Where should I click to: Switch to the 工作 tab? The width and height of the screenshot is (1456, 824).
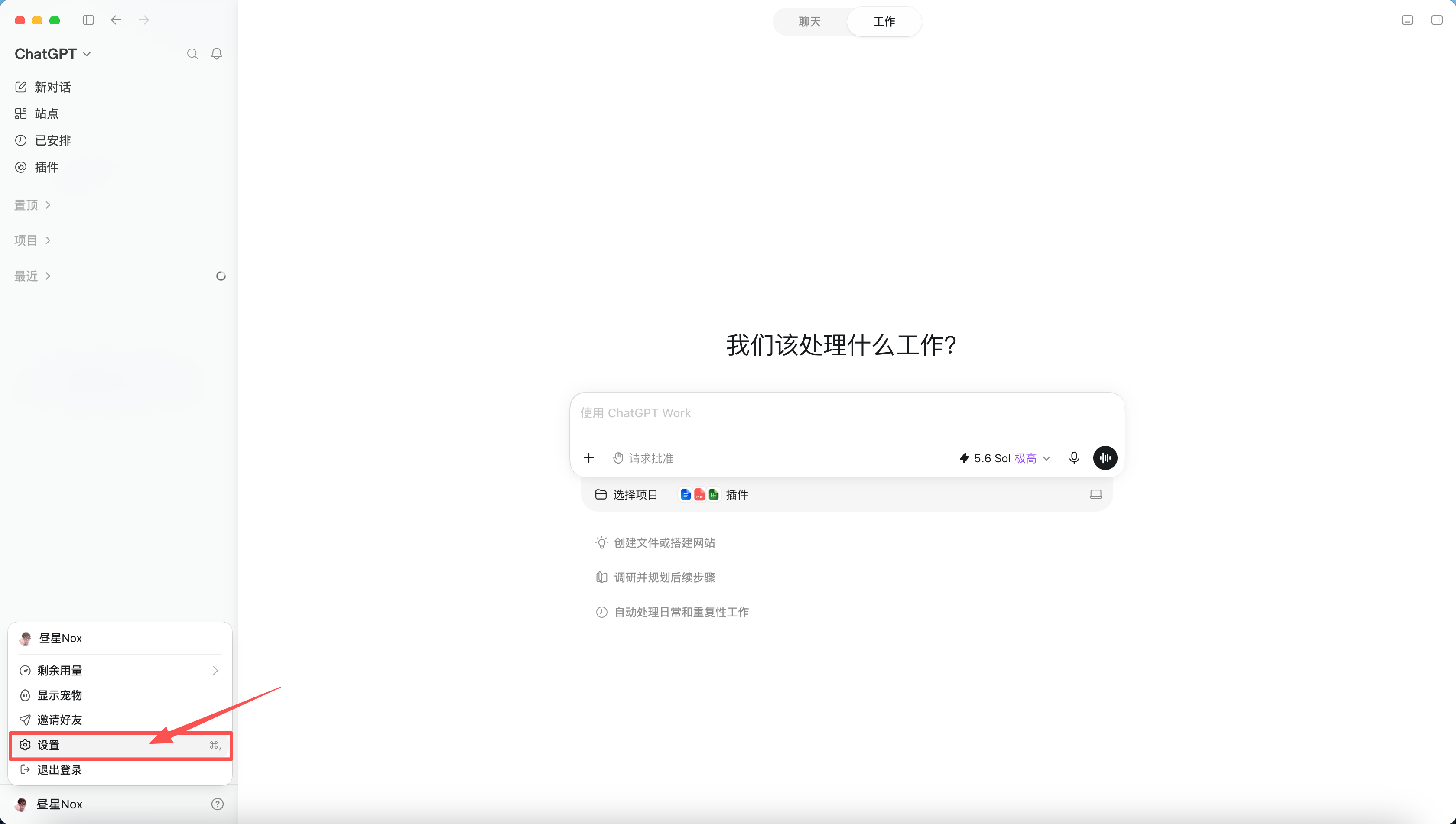pos(884,22)
